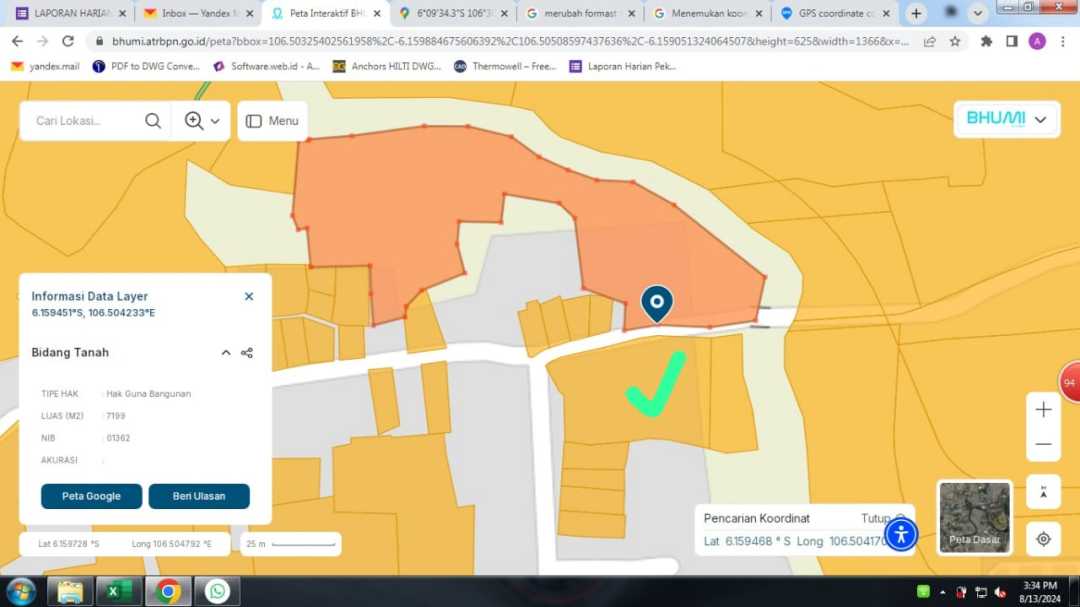Image resolution: width=1080 pixels, height=607 pixels.
Task: Locate my position with the target icon
Action: pyautogui.click(x=1043, y=539)
